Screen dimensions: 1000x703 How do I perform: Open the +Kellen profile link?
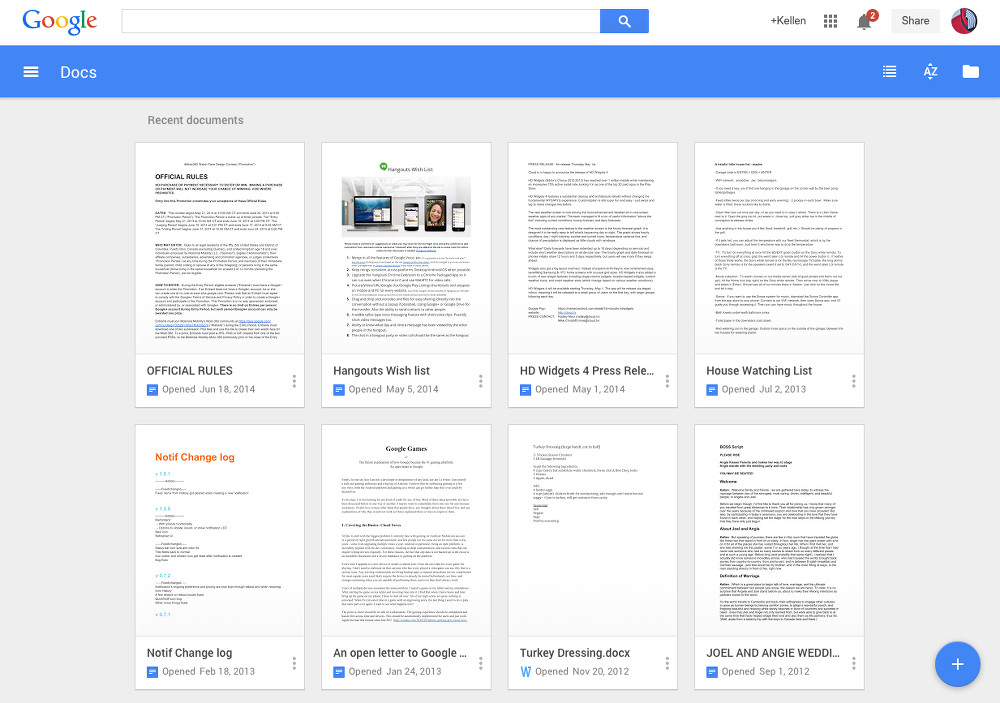coord(788,21)
